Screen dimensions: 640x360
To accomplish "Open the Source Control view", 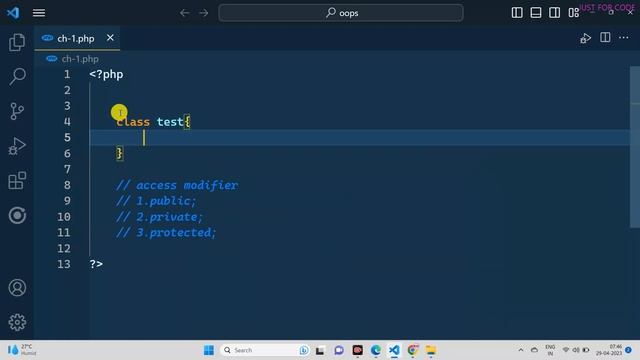I will 17,111.
